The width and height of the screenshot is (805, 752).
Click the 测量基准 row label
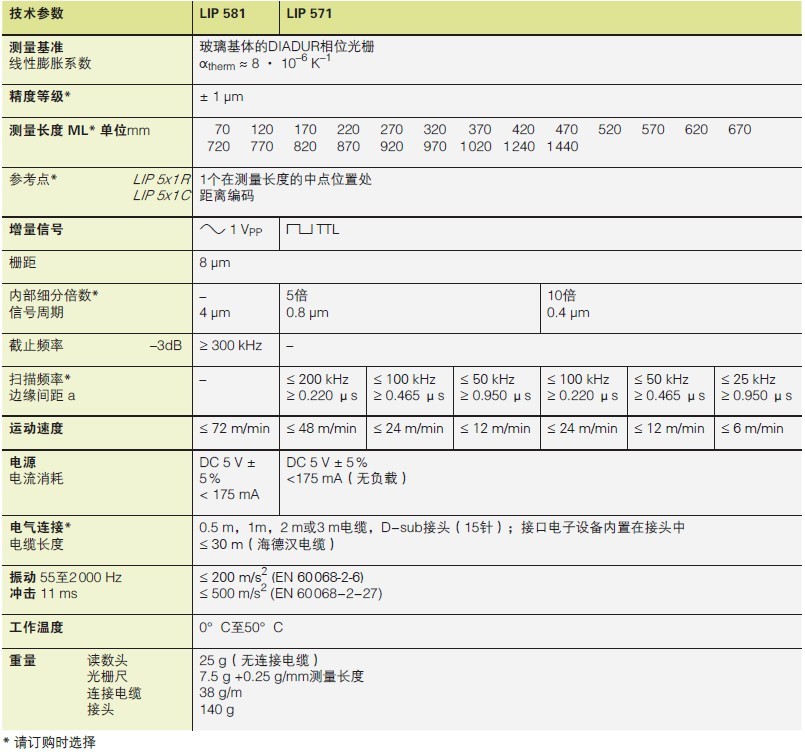36,47
